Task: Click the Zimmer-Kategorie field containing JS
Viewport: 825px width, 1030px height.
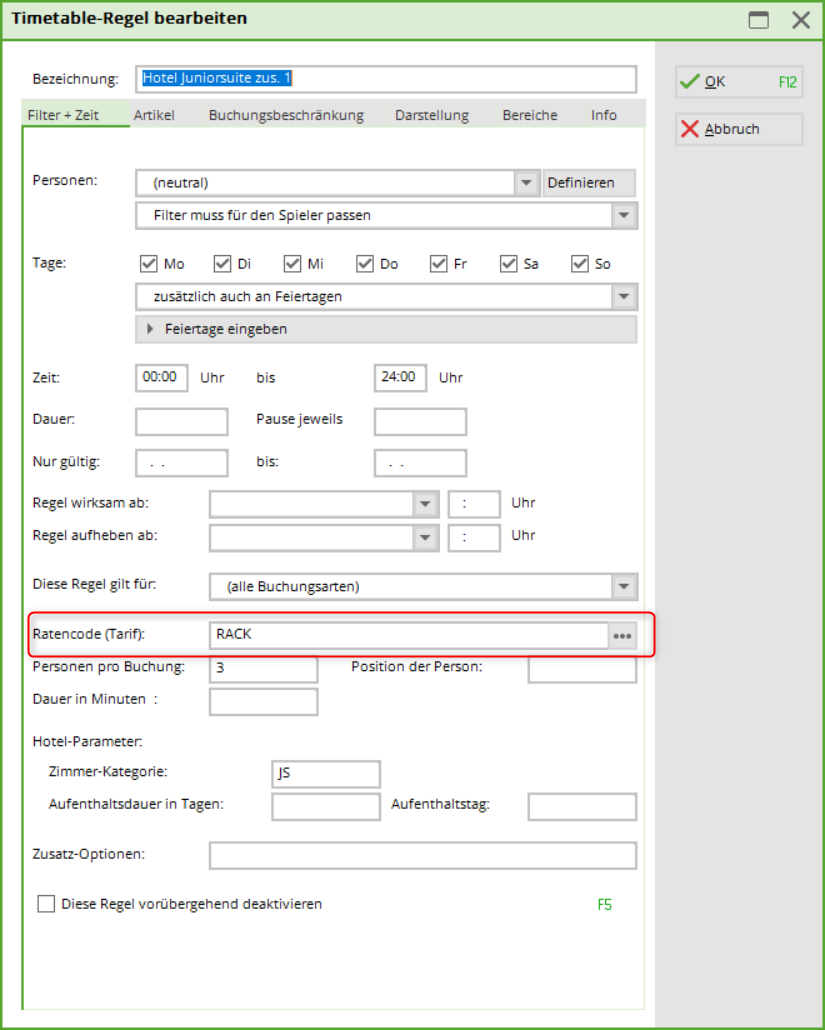Action: [326, 774]
